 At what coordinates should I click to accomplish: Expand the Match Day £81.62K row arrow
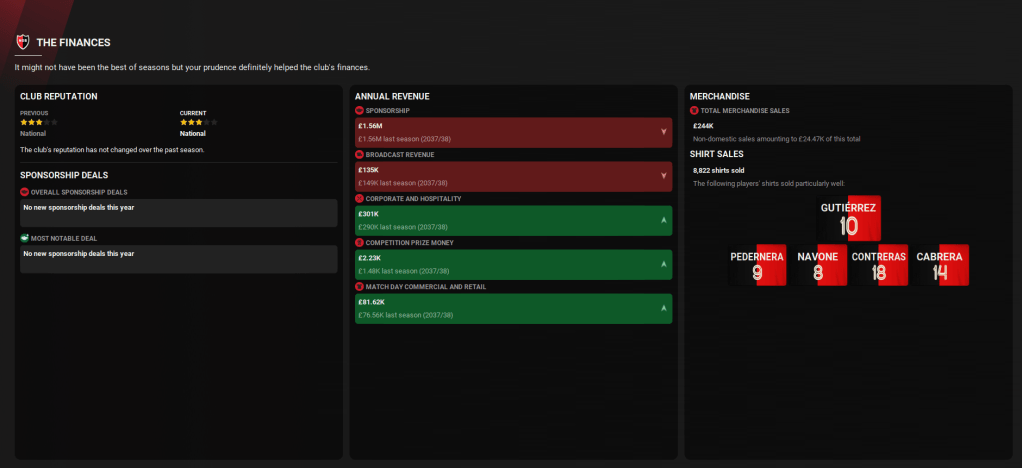(x=664, y=308)
